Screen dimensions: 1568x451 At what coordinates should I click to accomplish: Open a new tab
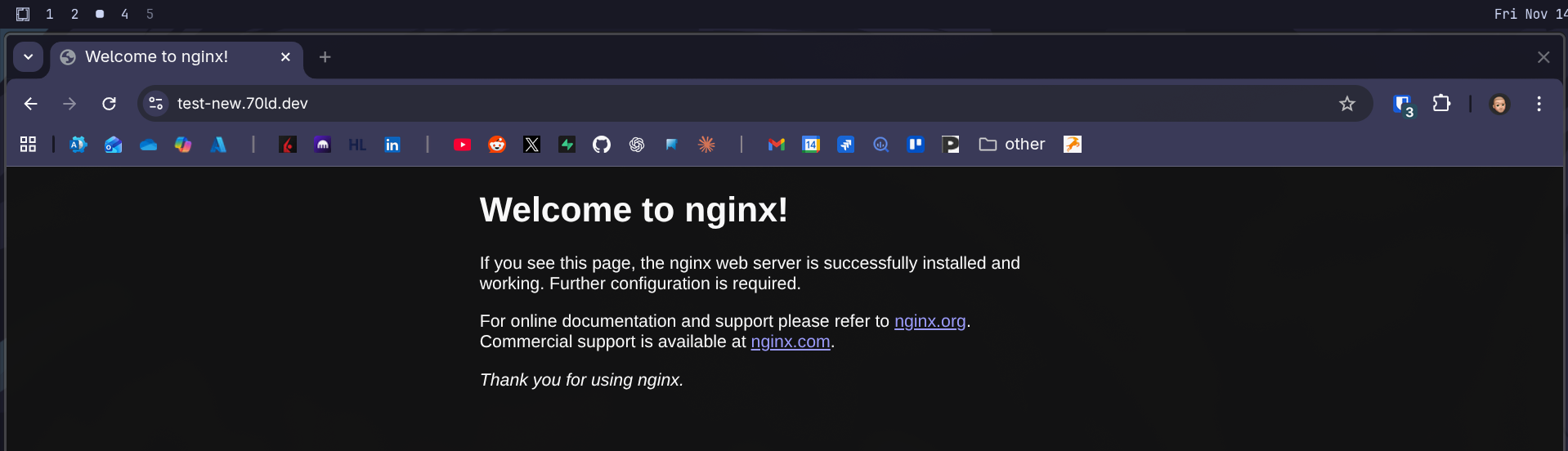(x=325, y=57)
